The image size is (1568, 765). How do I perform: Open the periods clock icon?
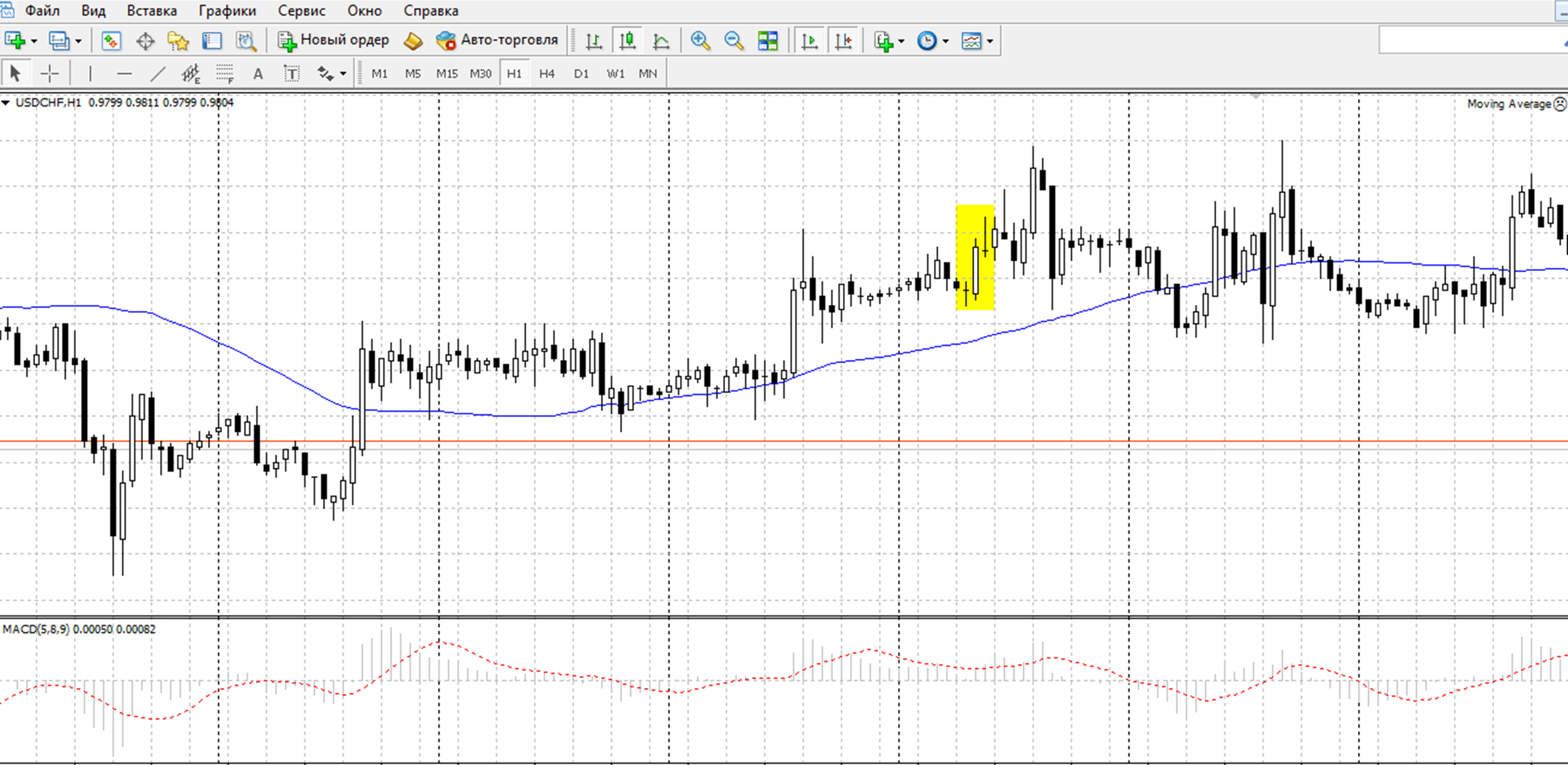click(927, 41)
